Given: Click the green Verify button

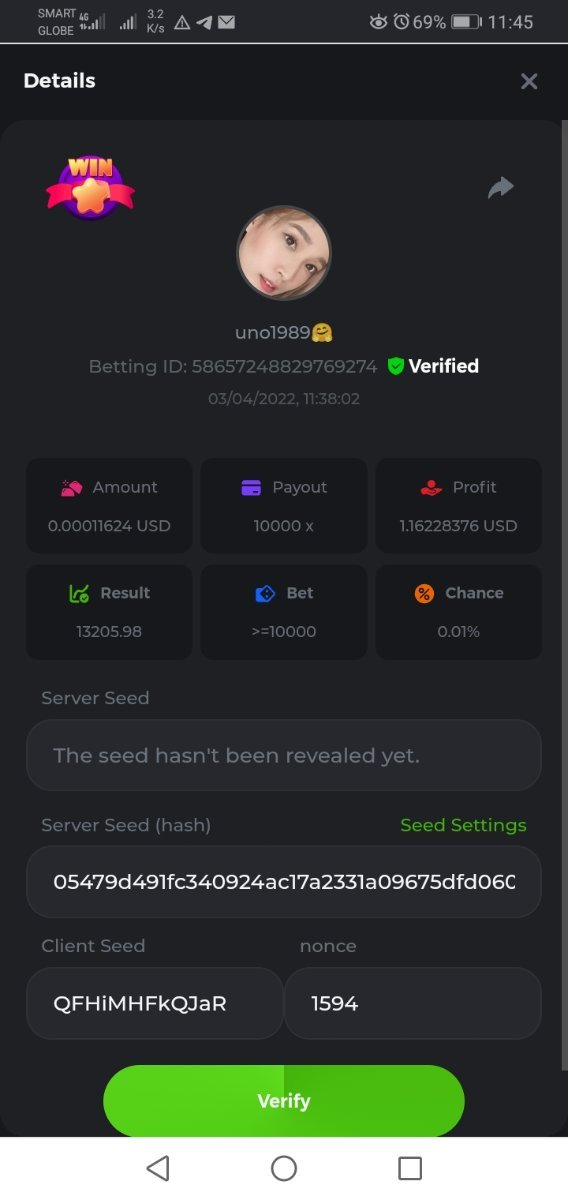Looking at the screenshot, I should [284, 1101].
